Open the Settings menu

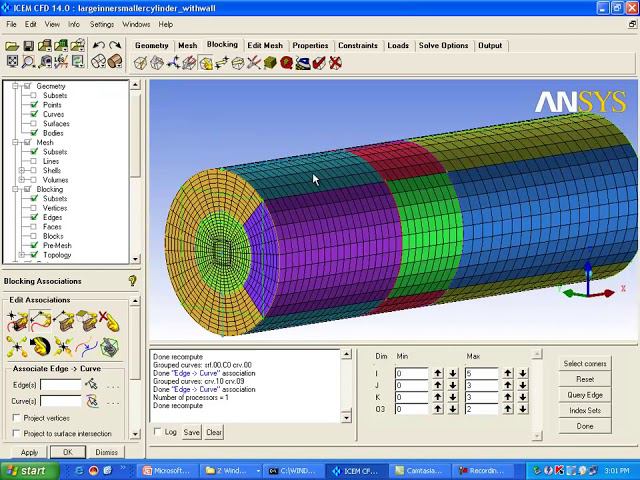pyautogui.click(x=102, y=24)
